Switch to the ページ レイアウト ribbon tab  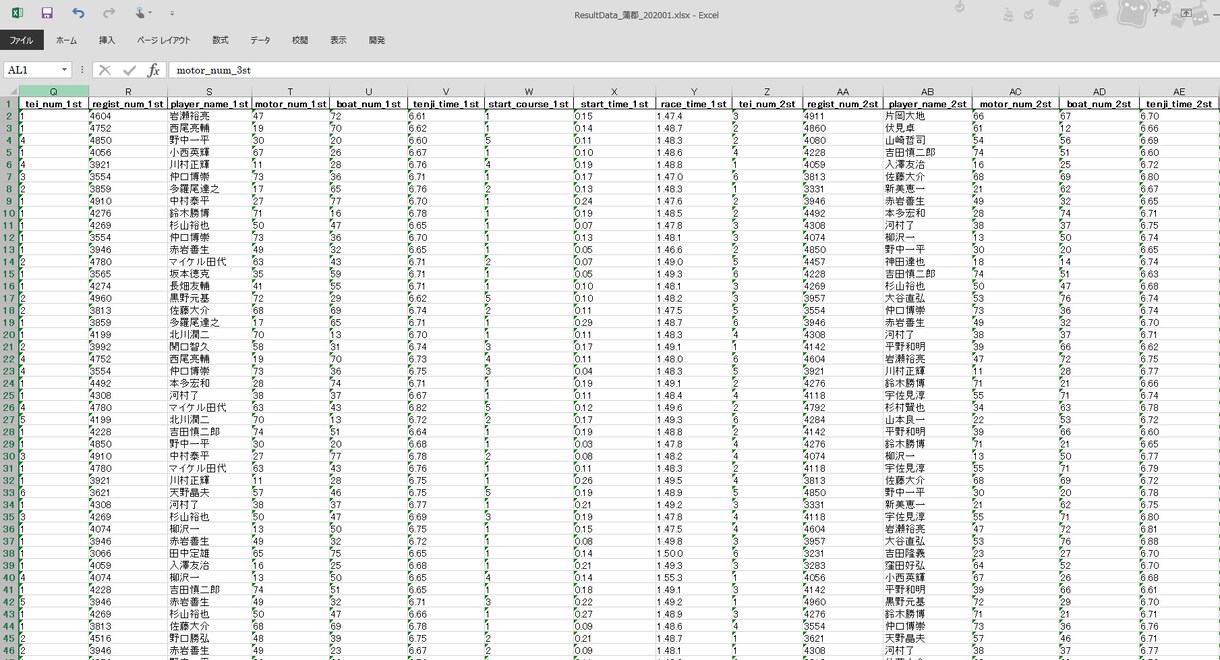[x=163, y=40]
